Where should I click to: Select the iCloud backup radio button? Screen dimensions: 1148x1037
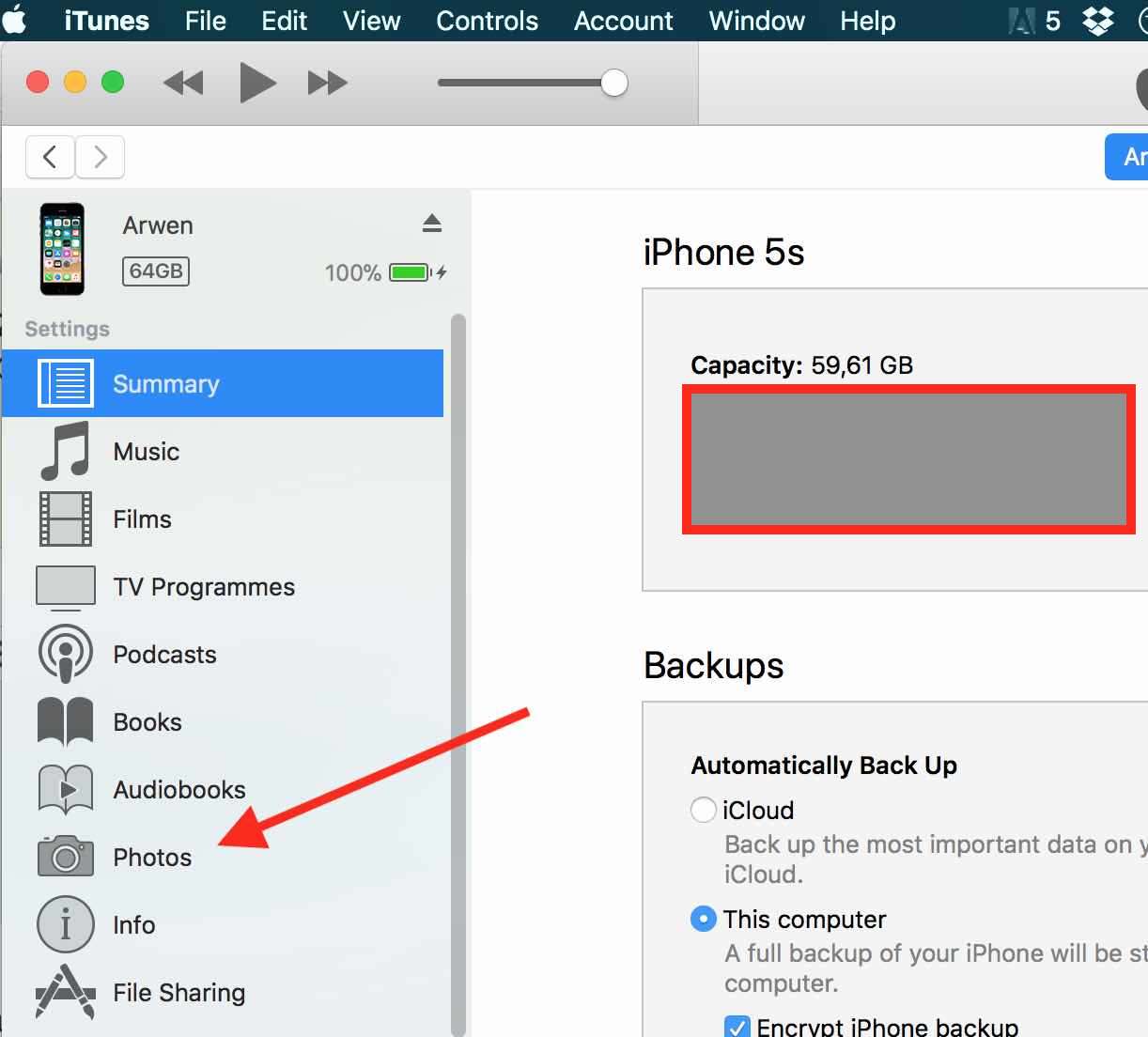click(704, 810)
